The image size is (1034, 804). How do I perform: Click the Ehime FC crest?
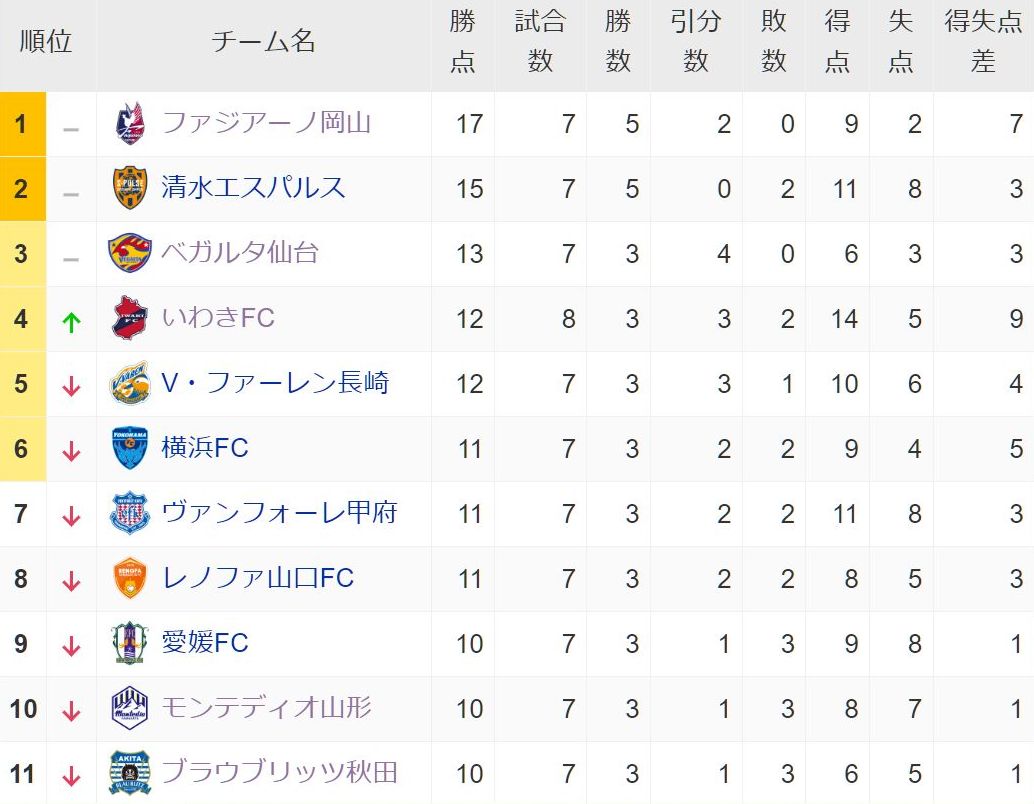click(x=130, y=643)
